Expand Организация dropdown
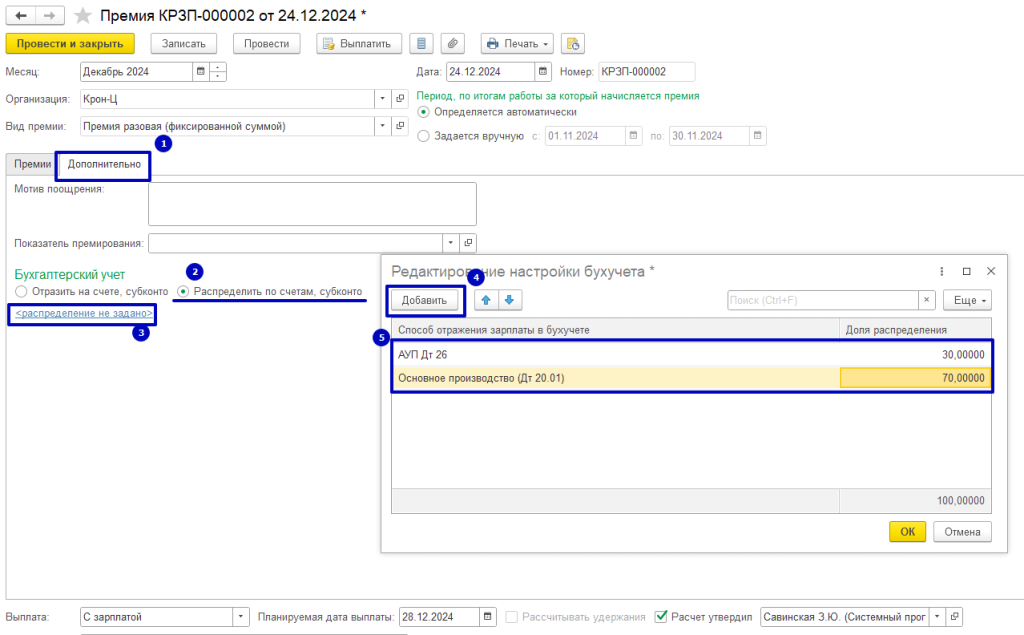The width and height of the screenshot is (1024, 635). coord(383,99)
